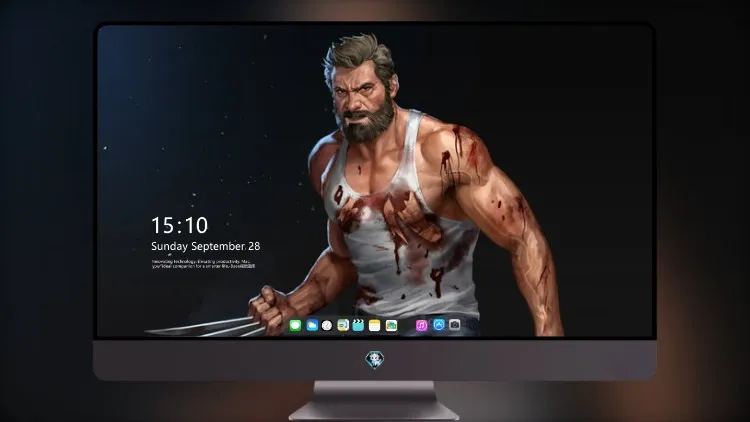Open the yellow Notes app in dock
Viewport: 750px width, 422px height.
(x=375, y=325)
